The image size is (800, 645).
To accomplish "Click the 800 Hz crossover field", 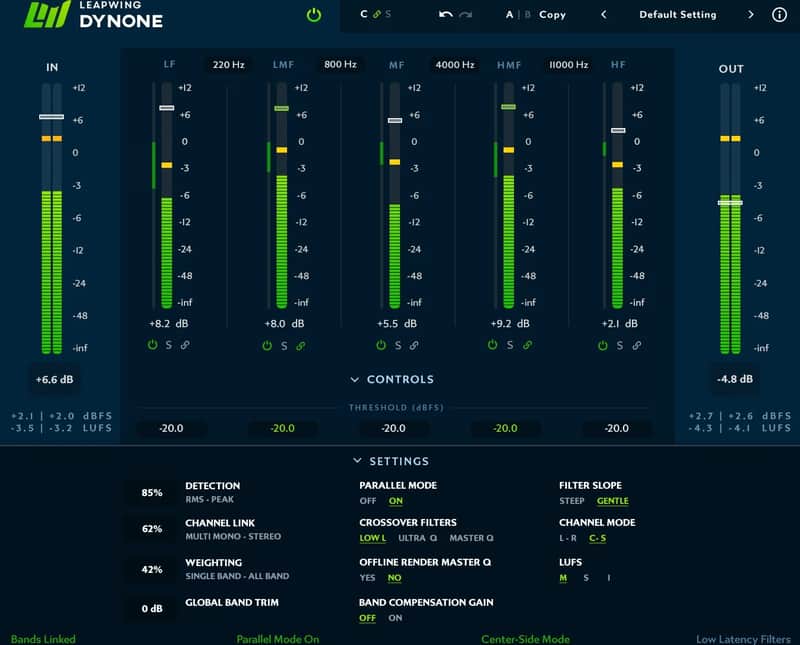I will point(340,64).
